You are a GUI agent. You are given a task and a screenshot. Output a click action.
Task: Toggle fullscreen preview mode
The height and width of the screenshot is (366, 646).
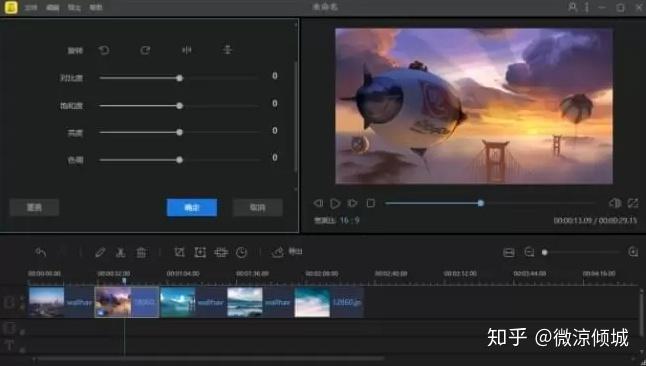(633, 203)
